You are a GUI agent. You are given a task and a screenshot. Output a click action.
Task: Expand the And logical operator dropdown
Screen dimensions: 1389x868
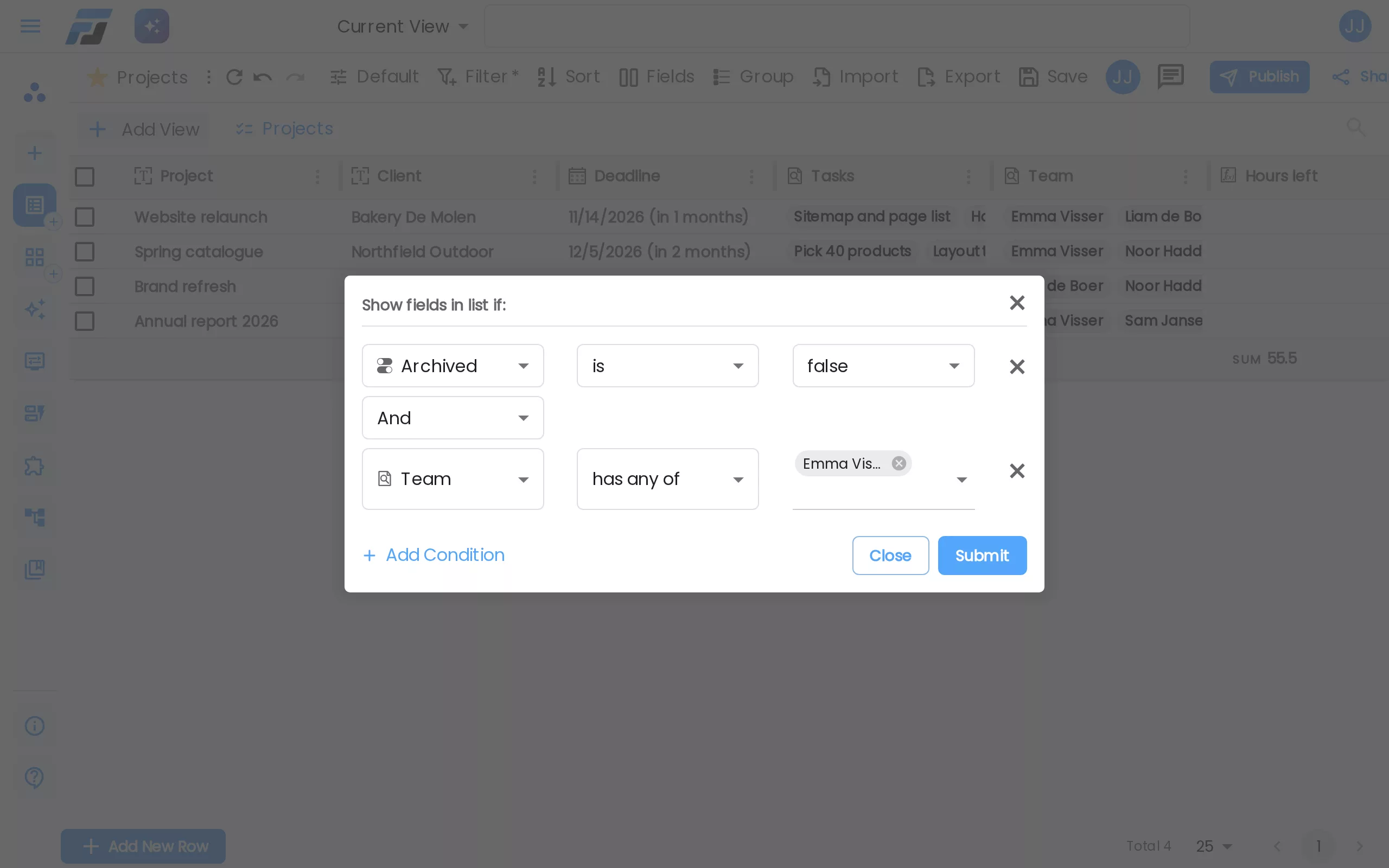coord(453,418)
